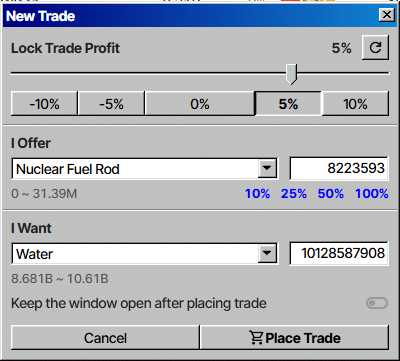Offer 10% of Nuclear Fuel Rod
The width and height of the screenshot is (400, 361).
click(257, 194)
